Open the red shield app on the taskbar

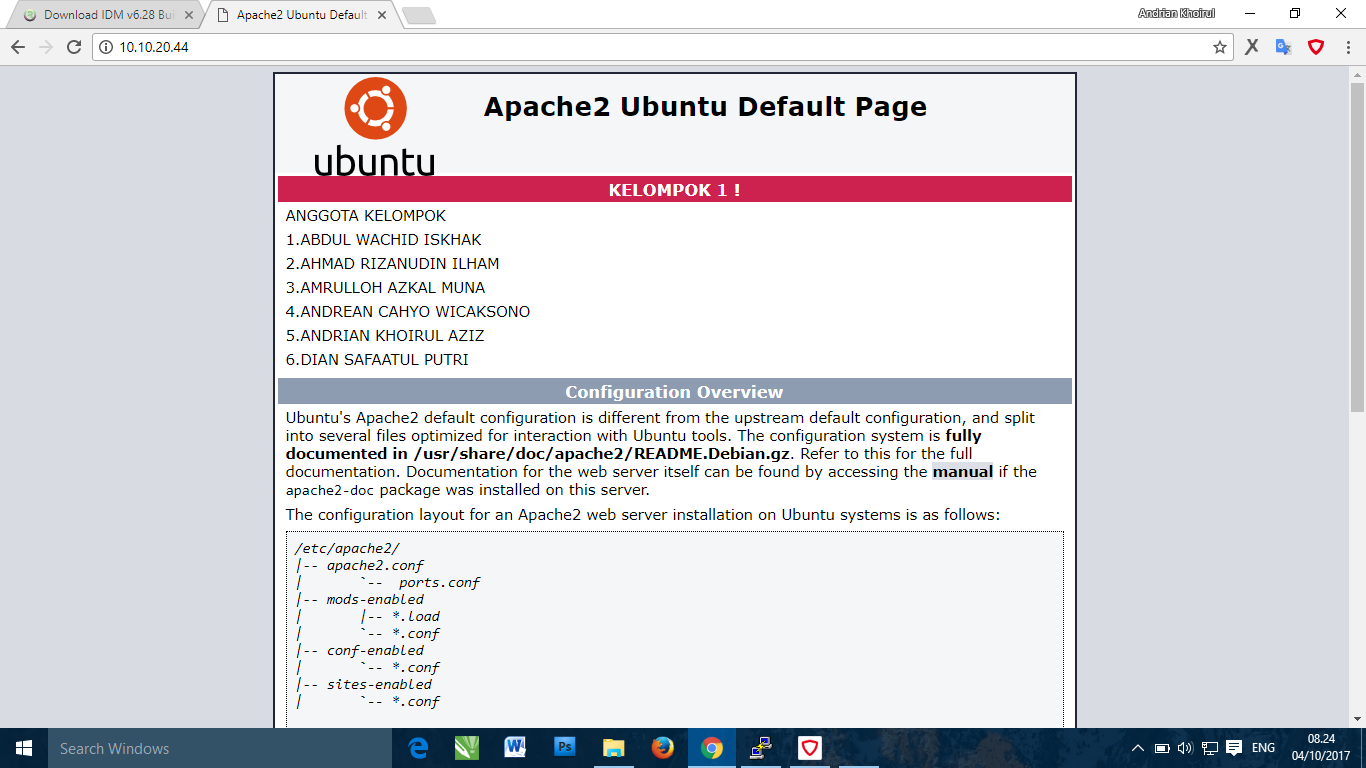[810, 748]
